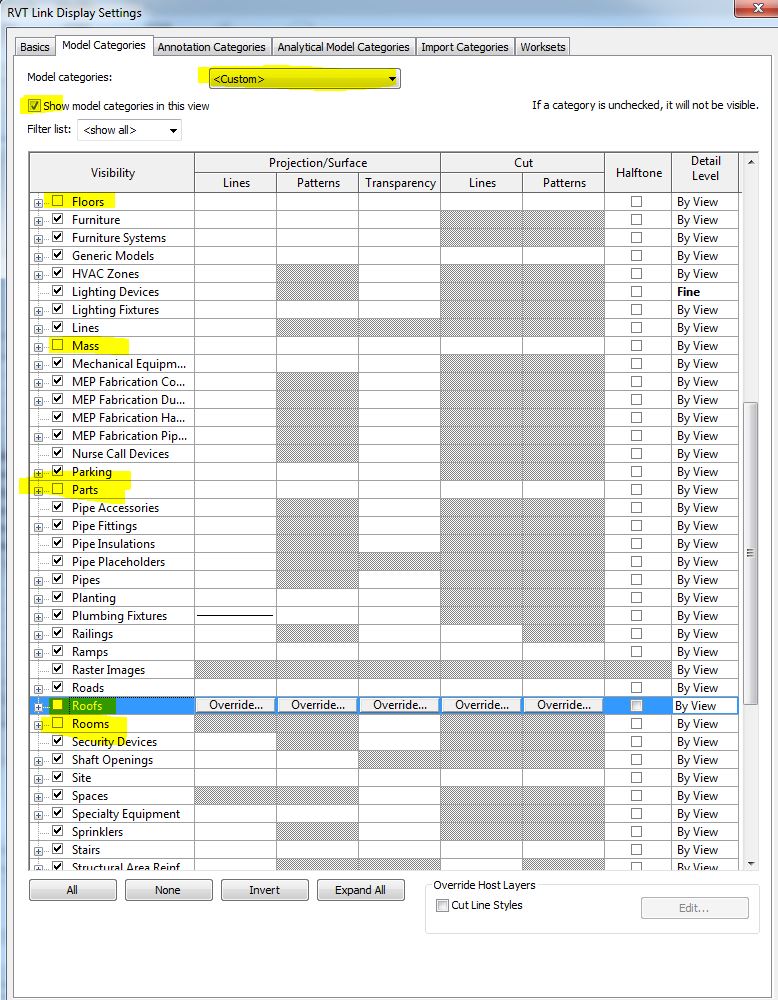Open the Filter list show all dropdown
This screenshot has width=778, height=1000.
(129, 130)
